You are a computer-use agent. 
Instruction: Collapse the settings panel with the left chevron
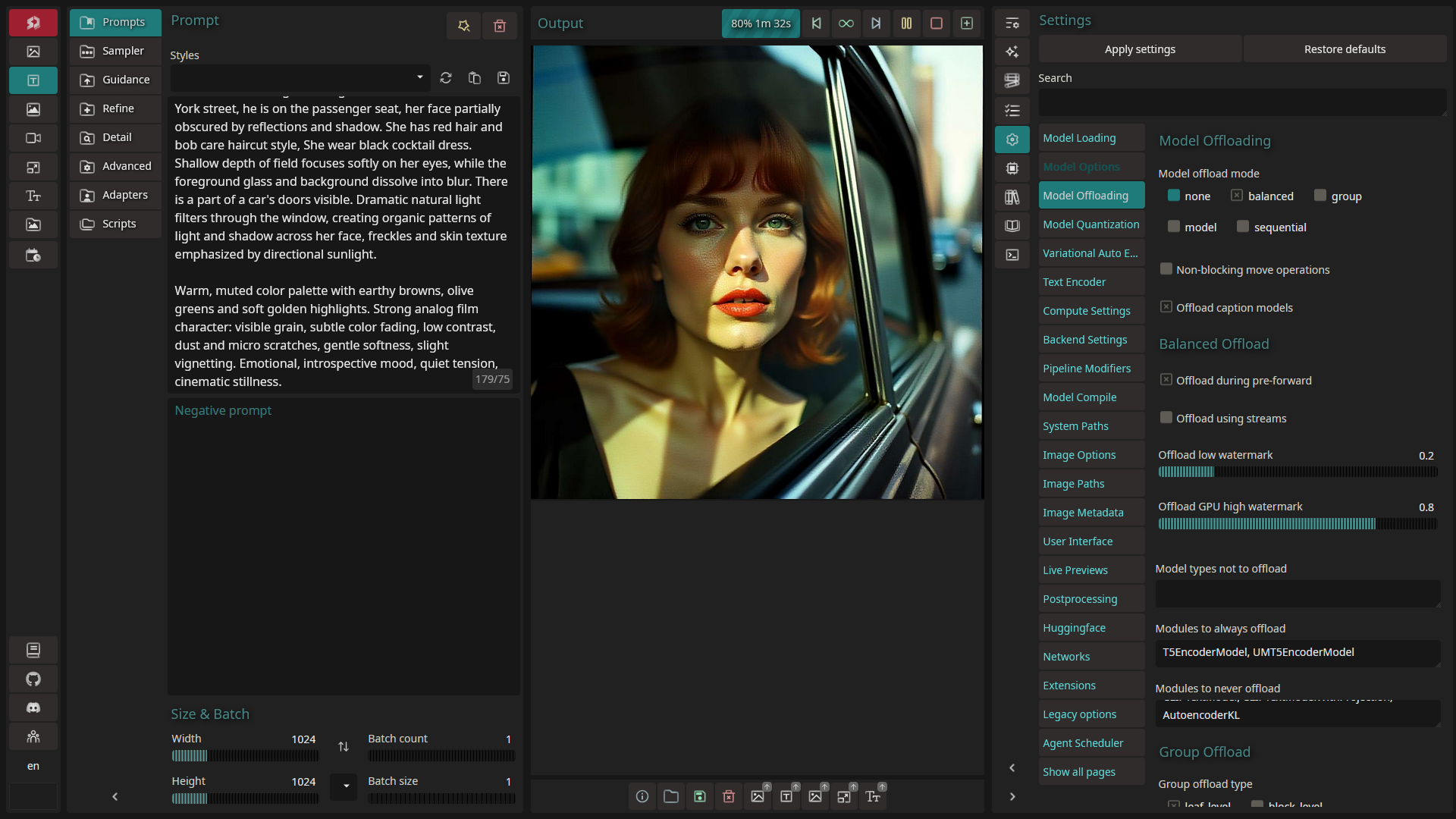pos(1012,768)
